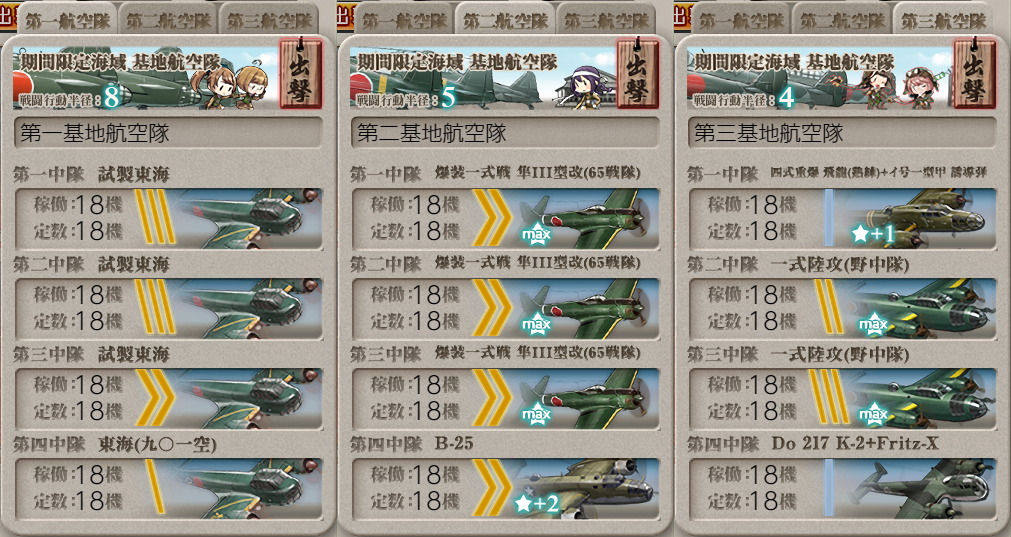Edit the 第二基地航空隊 name field
Screen dimensions: 1011x537
point(505,133)
